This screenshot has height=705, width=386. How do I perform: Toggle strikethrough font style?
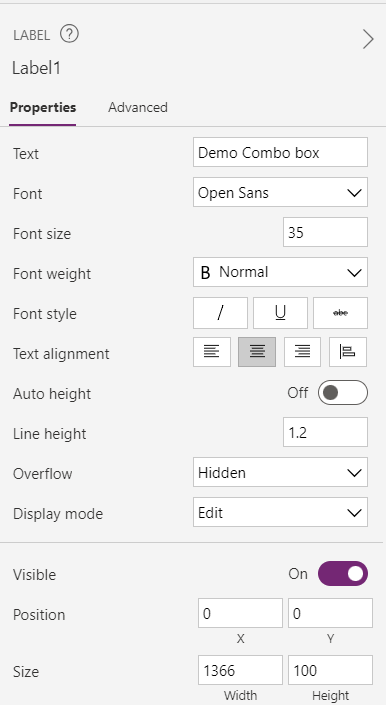[340, 312]
